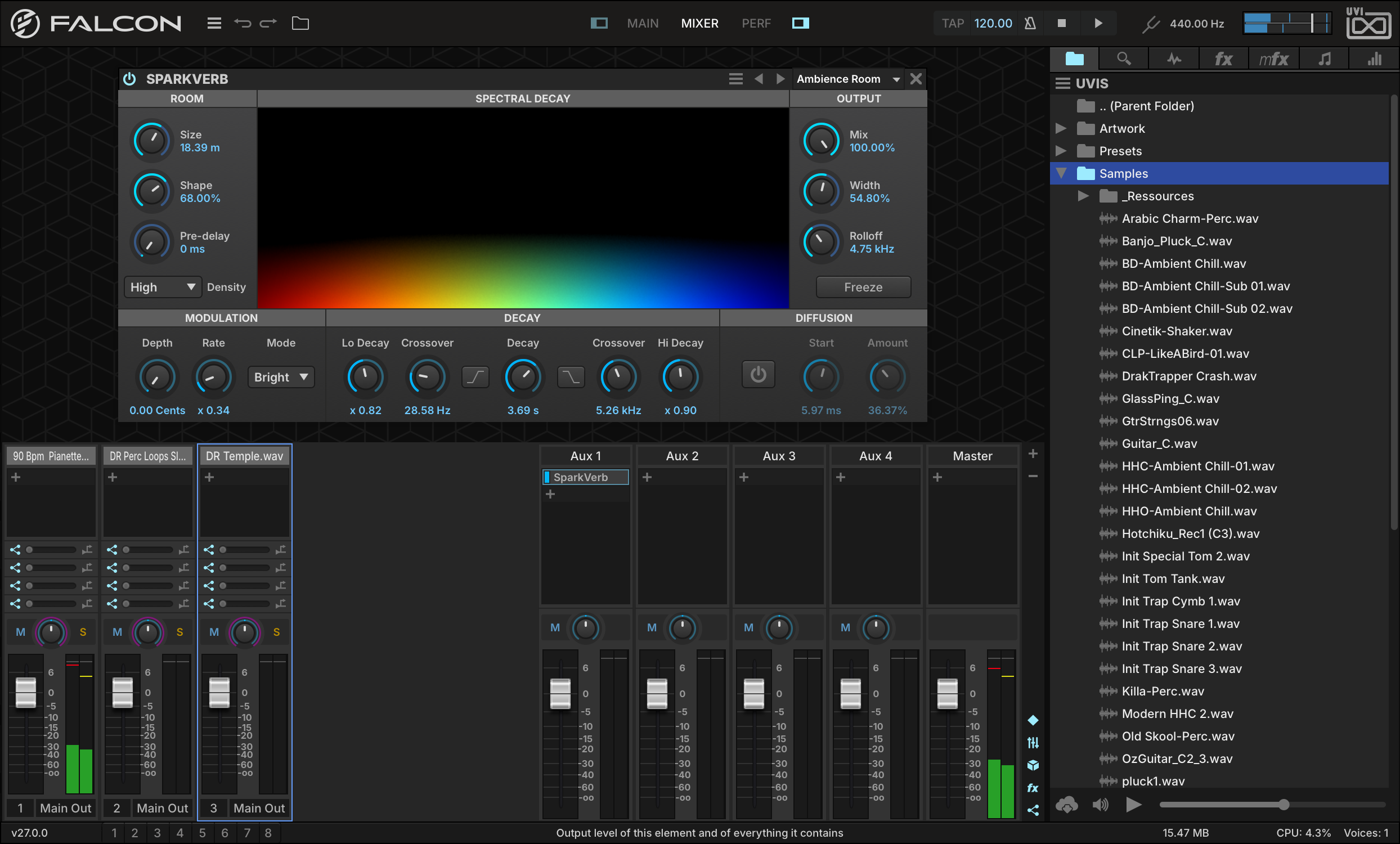Open the Modulation Mode dropdown set to Bright
This screenshot has width=1400, height=844.
pyautogui.click(x=281, y=377)
